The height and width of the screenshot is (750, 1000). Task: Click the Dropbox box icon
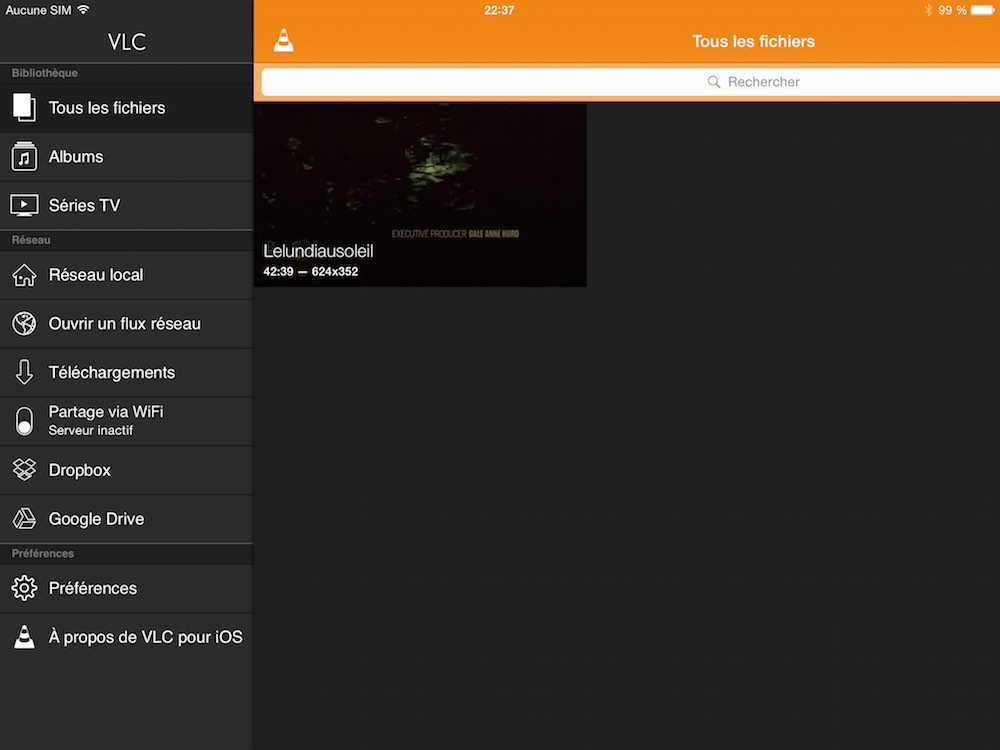tap(24, 470)
